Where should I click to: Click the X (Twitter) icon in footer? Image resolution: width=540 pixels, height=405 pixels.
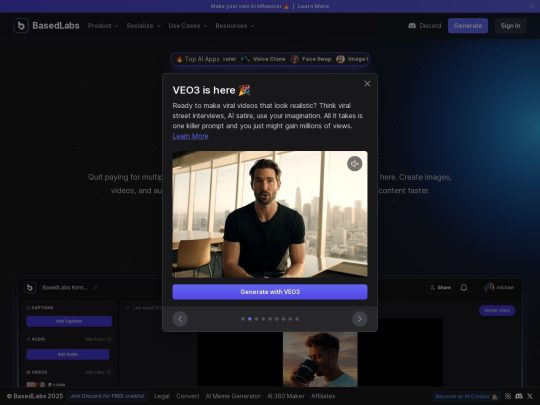click(530, 396)
